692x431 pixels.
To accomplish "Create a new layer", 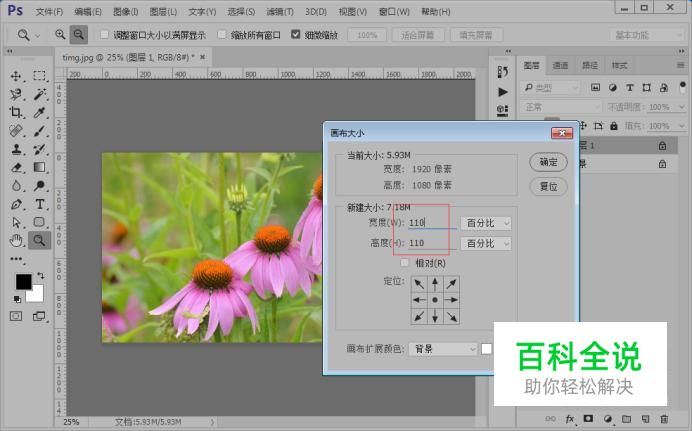I will coord(646,419).
